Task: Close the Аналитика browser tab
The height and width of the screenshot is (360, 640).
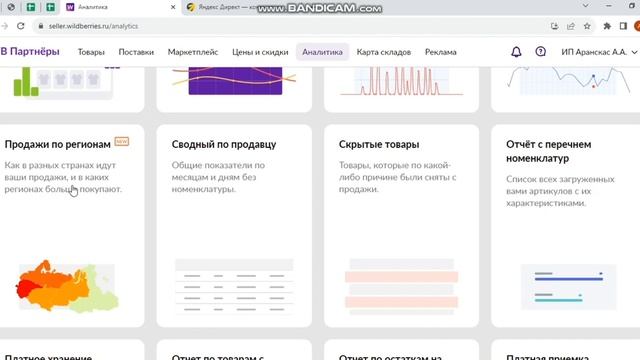Action: pos(173,7)
